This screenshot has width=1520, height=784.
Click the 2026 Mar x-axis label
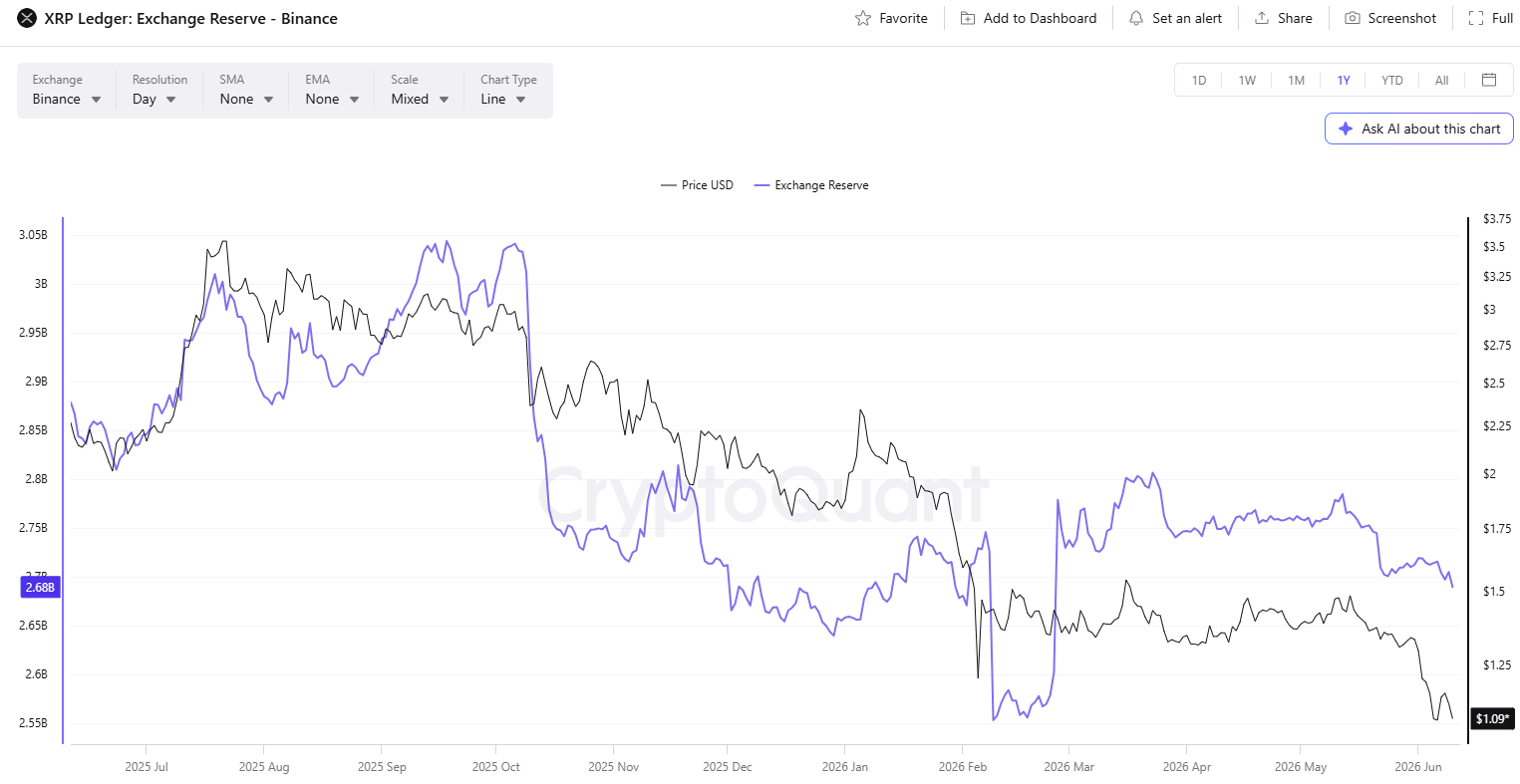pyautogui.click(x=1069, y=767)
